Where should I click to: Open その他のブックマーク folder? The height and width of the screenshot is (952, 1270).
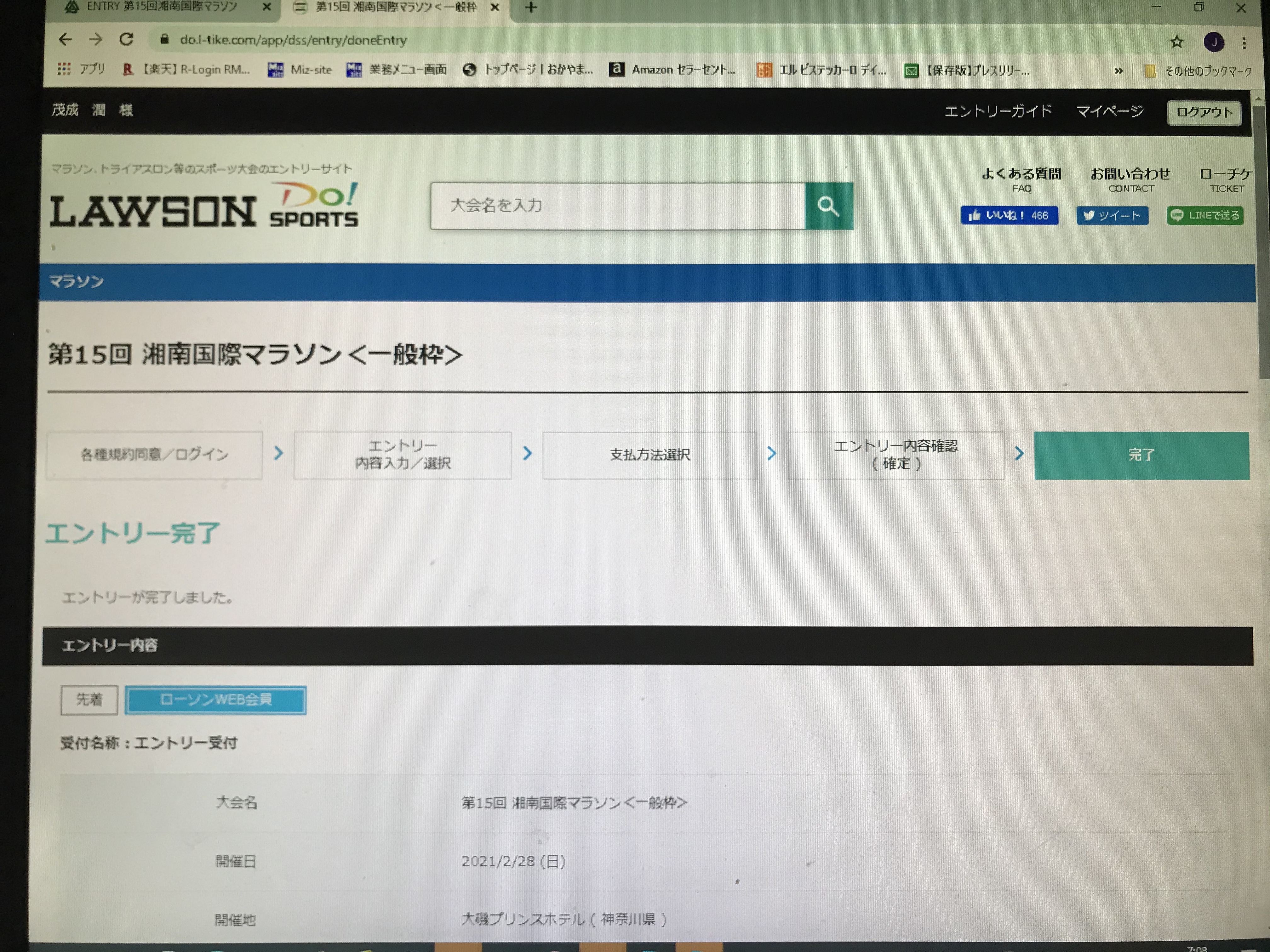click(1198, 71)
